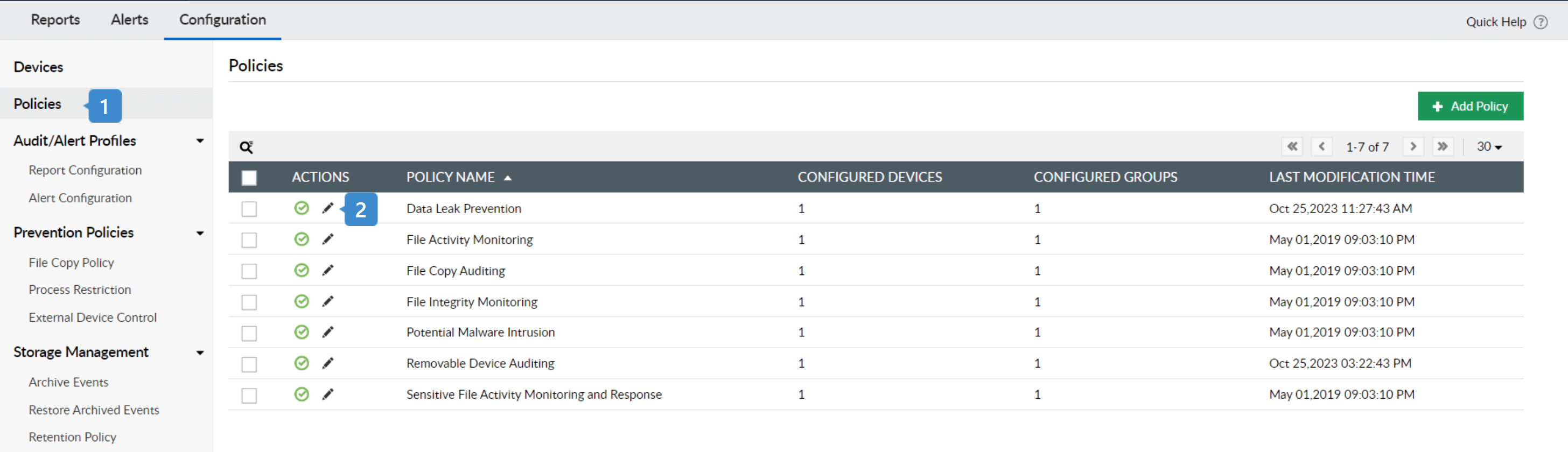
Task: Tick the Sensitive File Activity Monitoring checkbox
Action: click(x=249, y=395)
